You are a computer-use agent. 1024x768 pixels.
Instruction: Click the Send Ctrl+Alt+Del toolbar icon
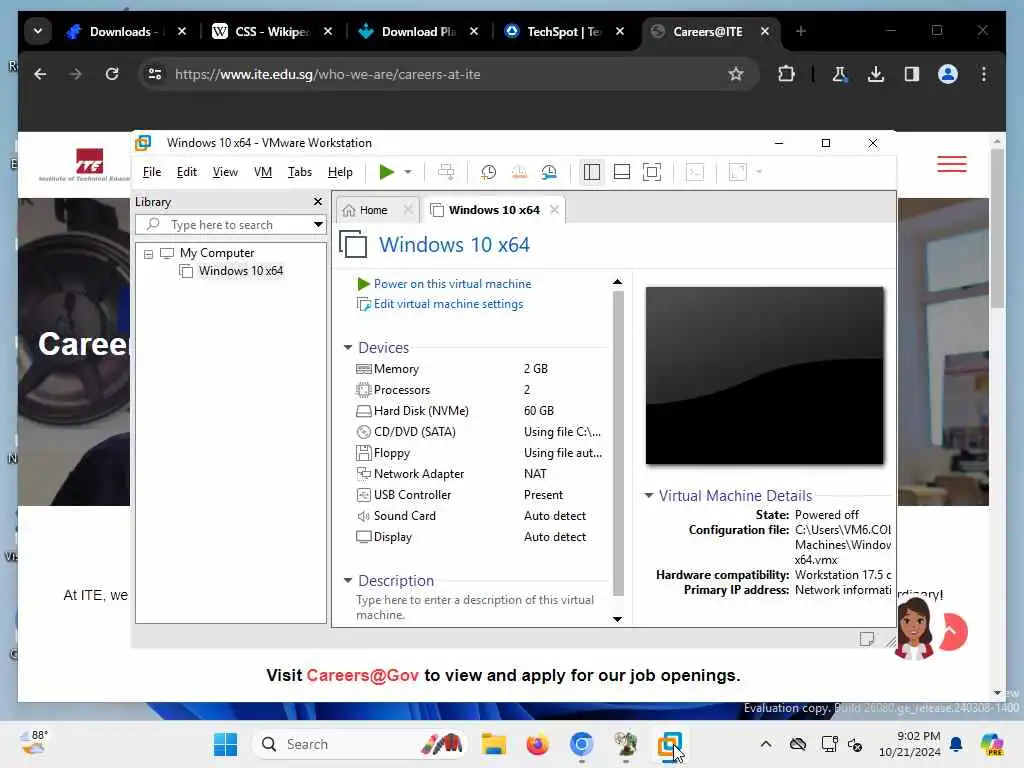click(x=446, y=172)
